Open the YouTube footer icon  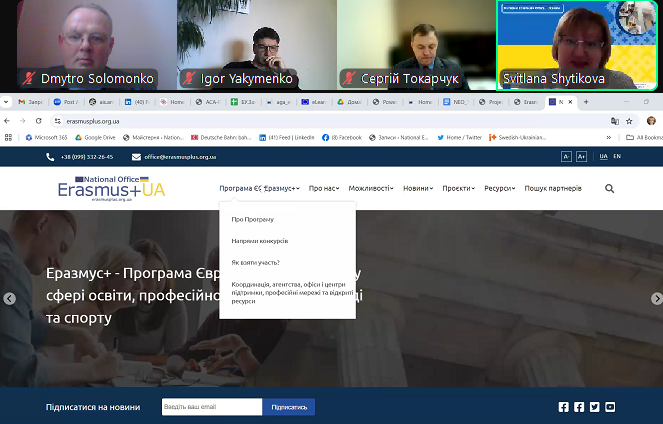(610, 407)
